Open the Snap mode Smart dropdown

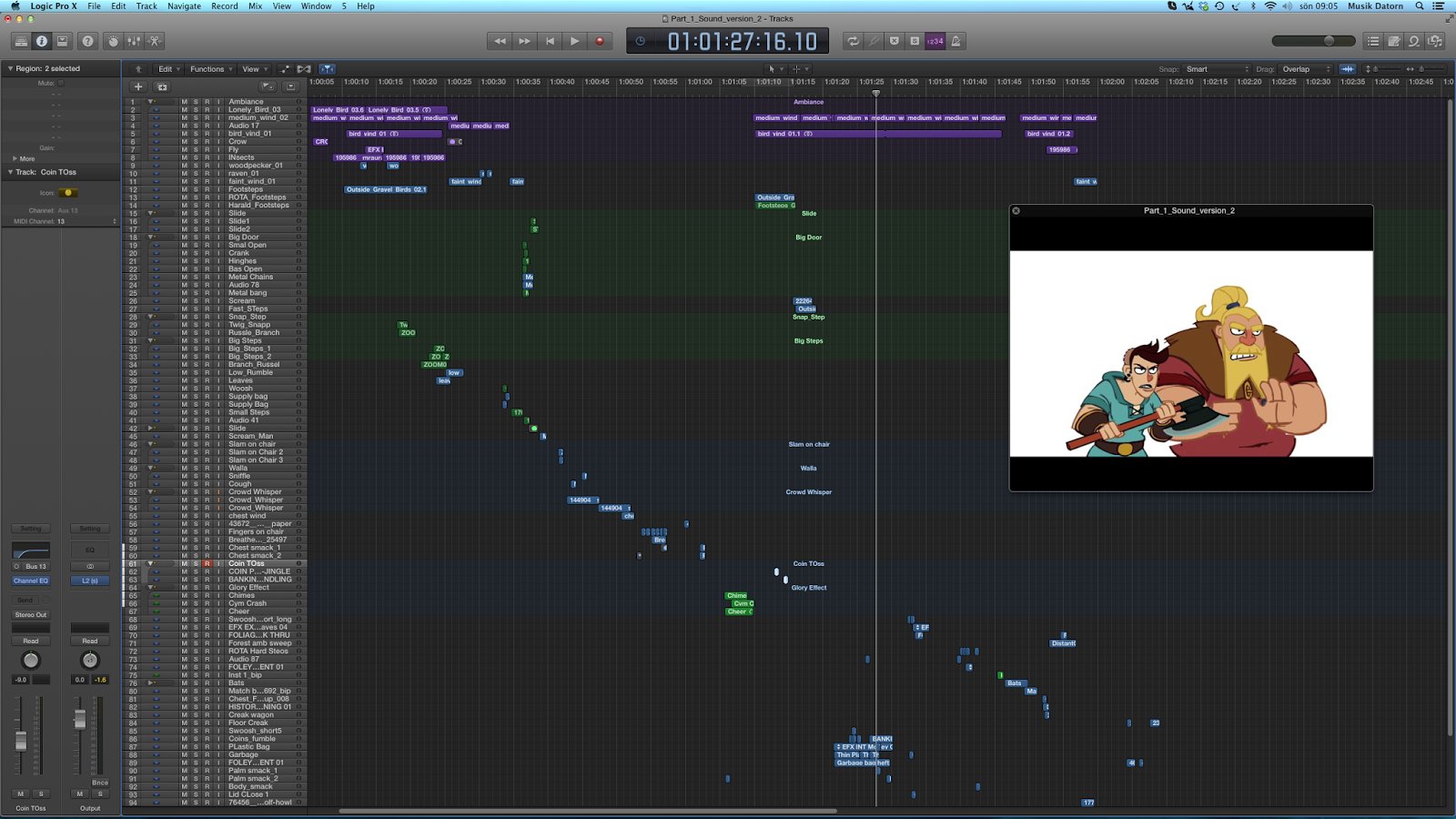(x=1217, y=69)
